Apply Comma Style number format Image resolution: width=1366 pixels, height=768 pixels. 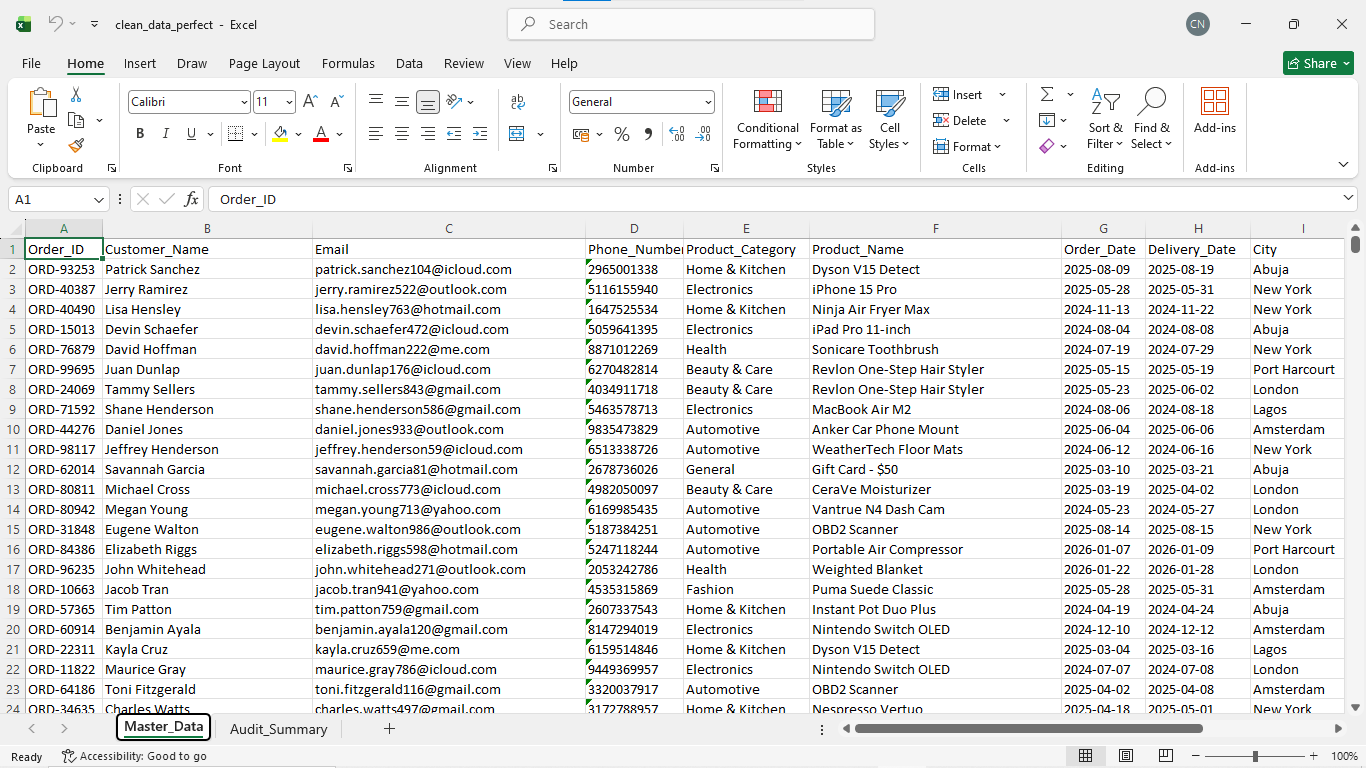648,134
